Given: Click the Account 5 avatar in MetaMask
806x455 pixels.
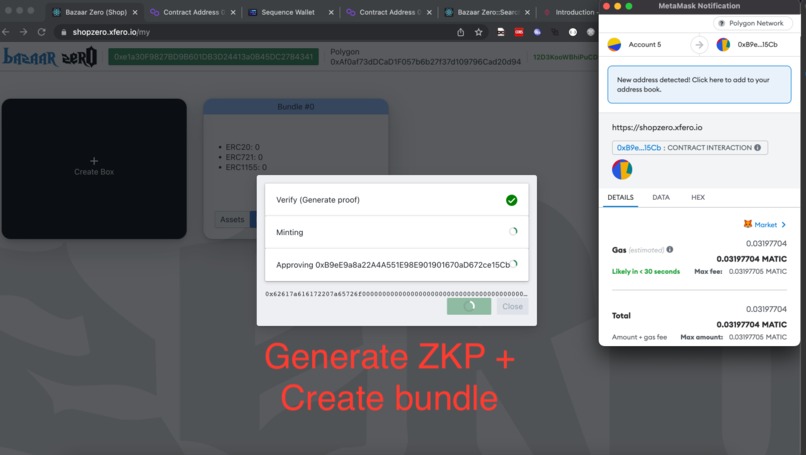Looking at the screenshot, I should tap(614, 45).
